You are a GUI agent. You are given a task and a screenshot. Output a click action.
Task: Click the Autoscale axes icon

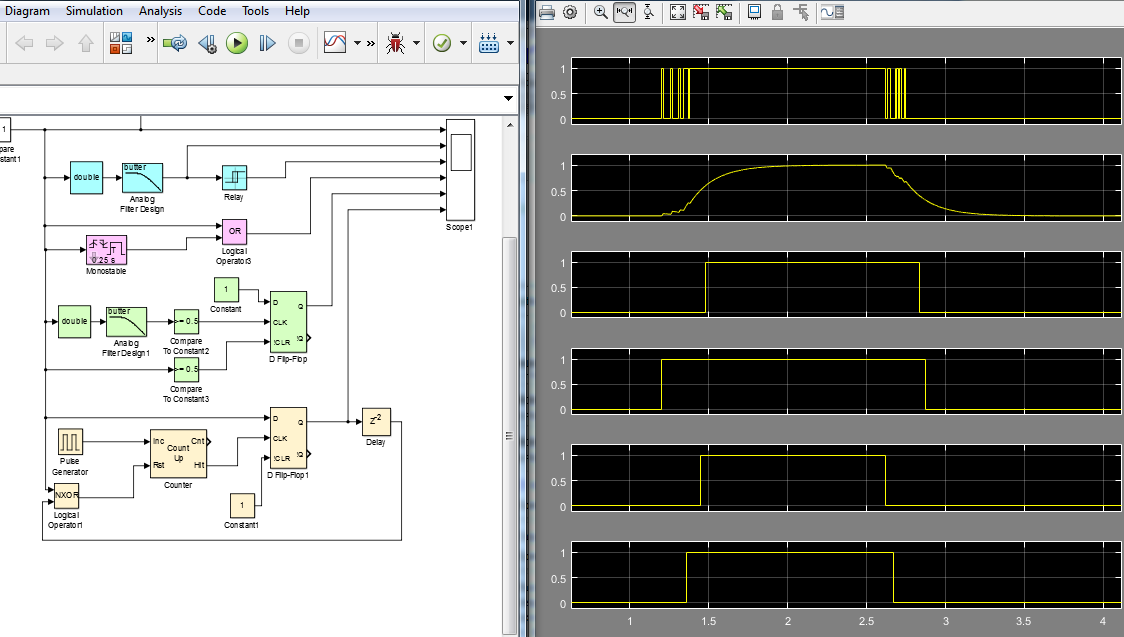[677, 12]
